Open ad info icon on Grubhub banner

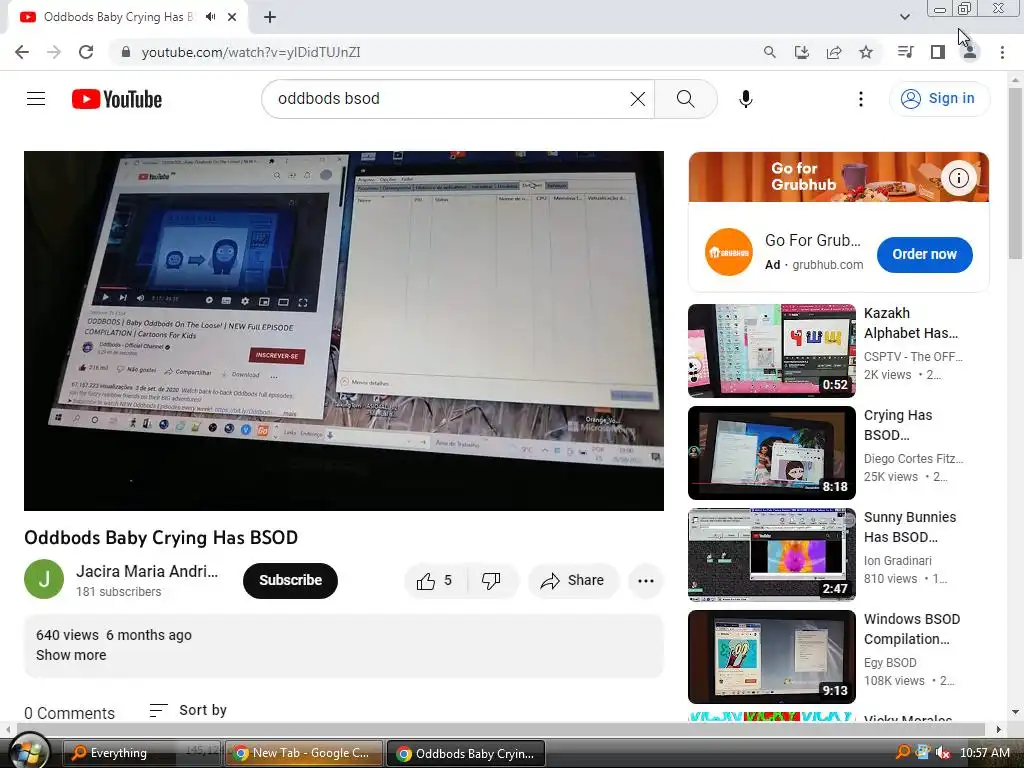(959, 178)
